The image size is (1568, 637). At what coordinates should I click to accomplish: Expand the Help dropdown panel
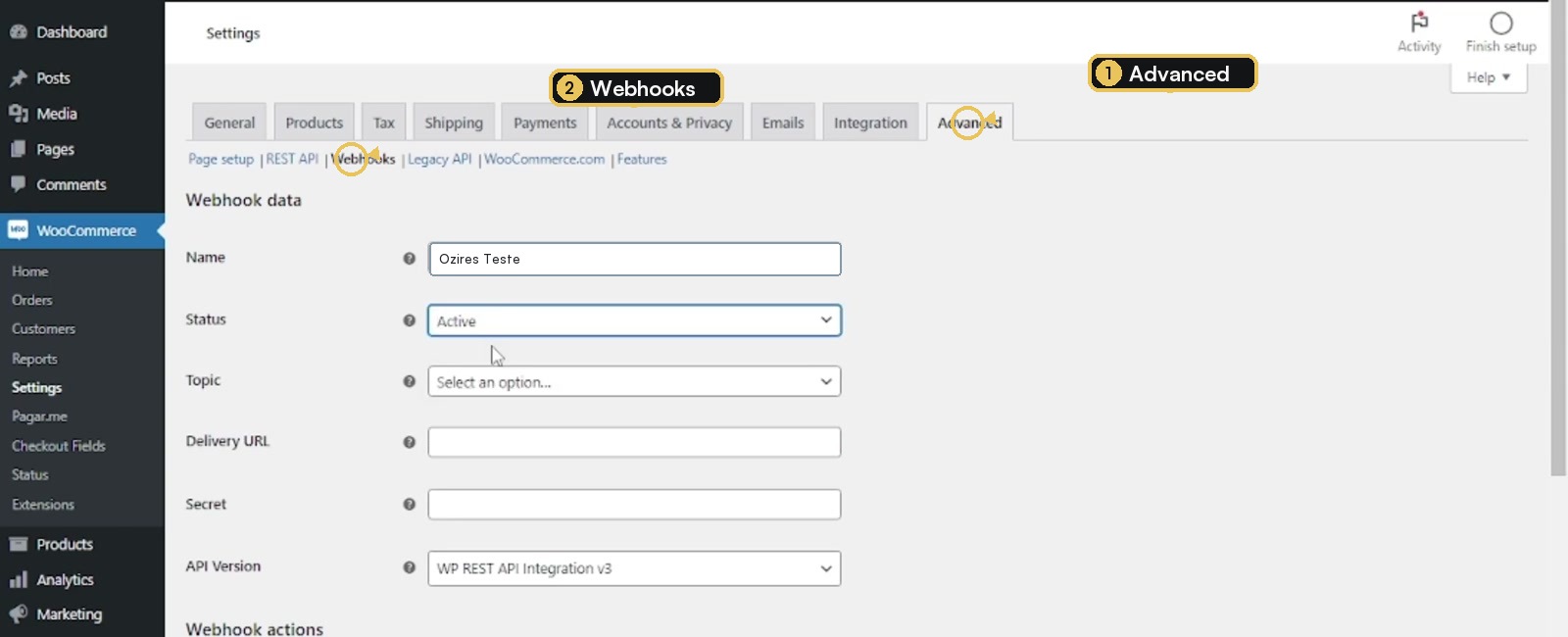tap(1488, 77)
